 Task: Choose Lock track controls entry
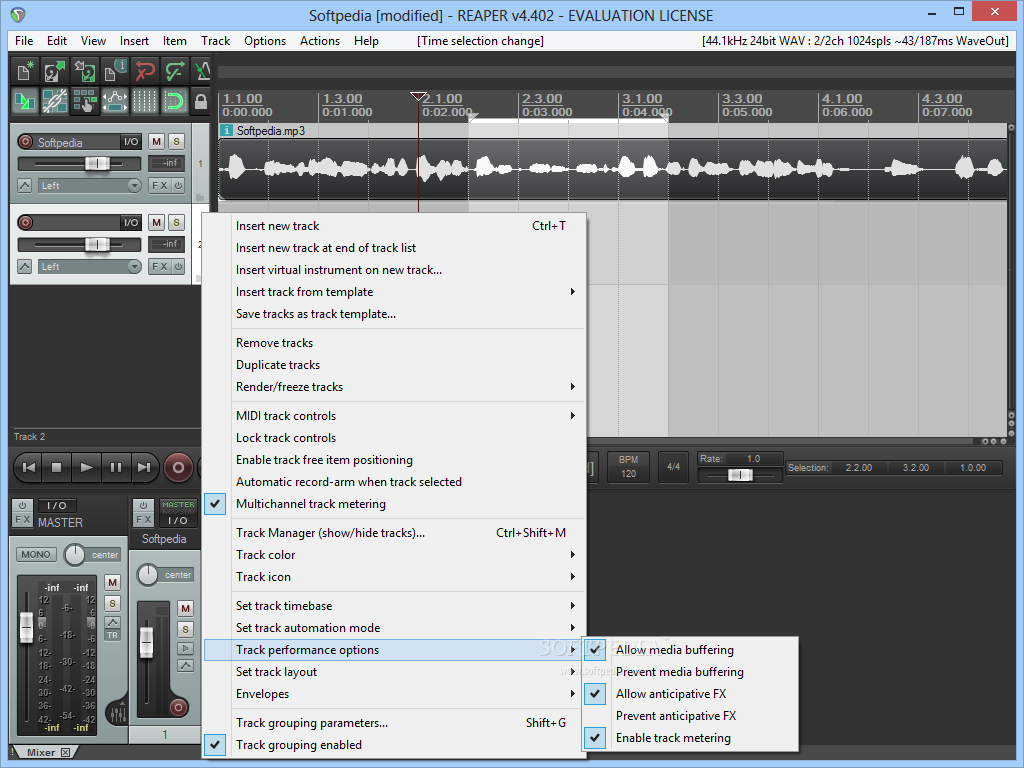[x=394, y=438]
